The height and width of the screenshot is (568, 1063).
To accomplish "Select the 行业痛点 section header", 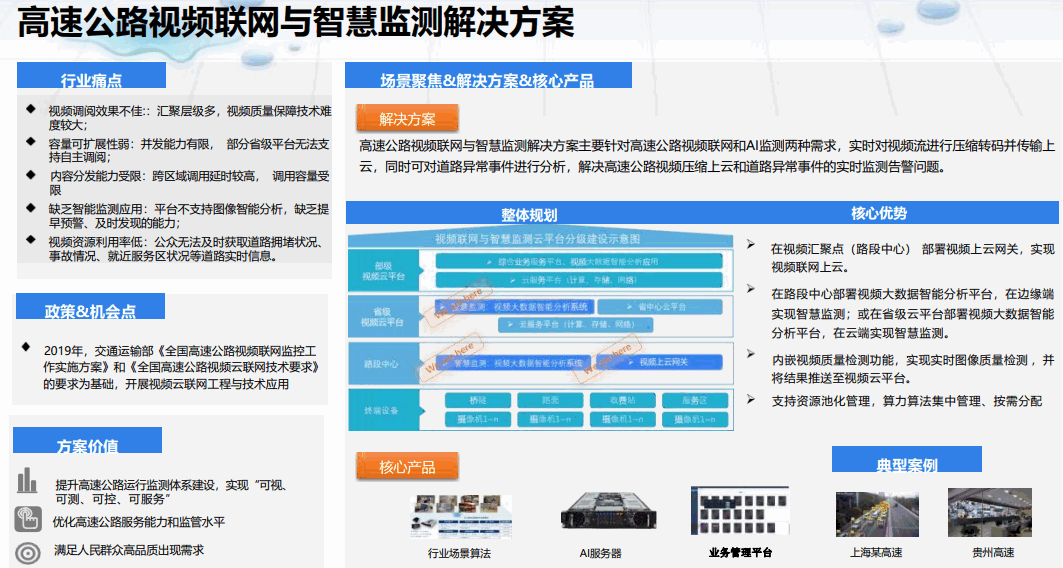I will pyautogui.click(x=91, y=79).
